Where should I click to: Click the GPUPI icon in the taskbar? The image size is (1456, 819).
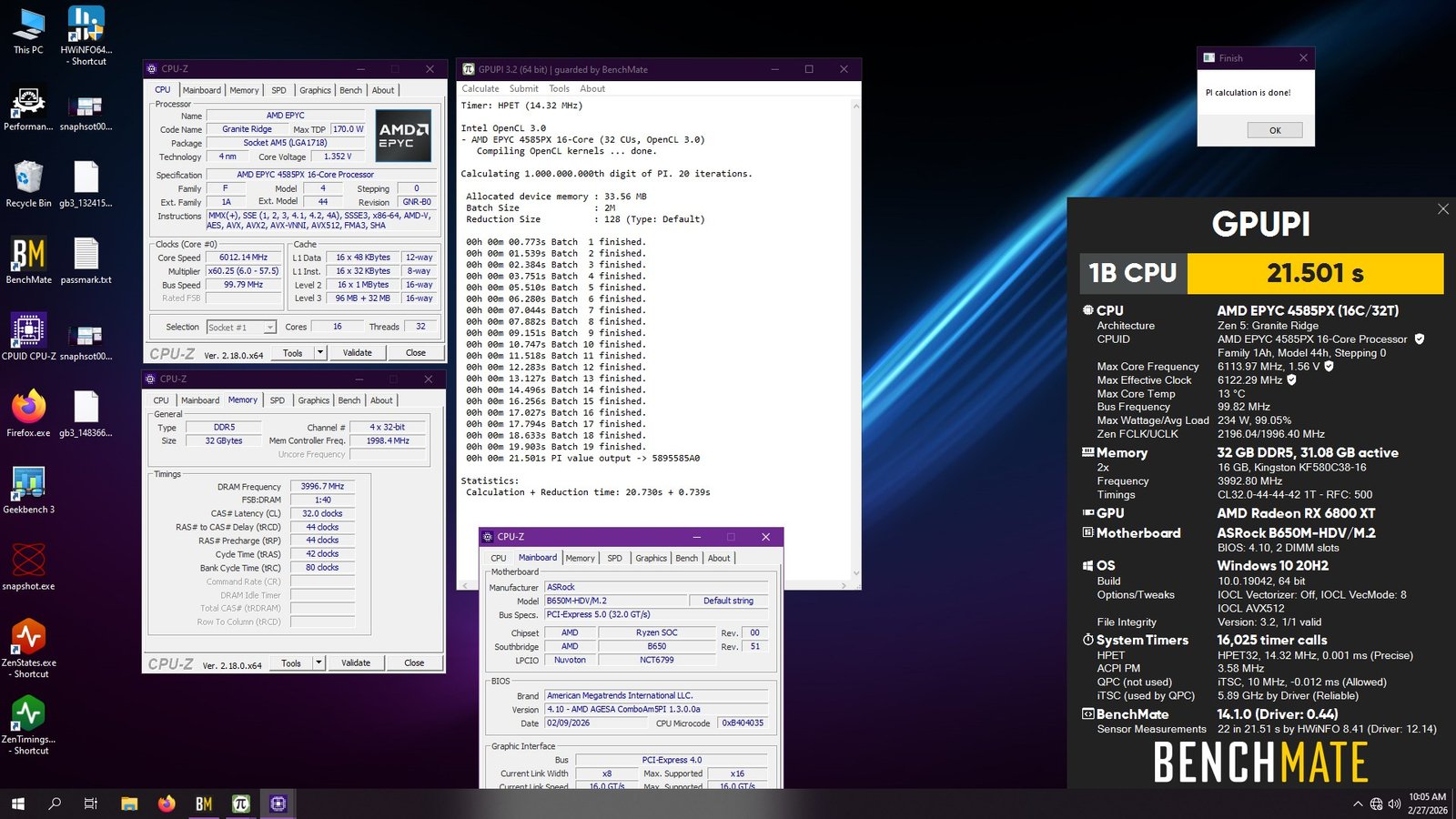coord(240,804)
